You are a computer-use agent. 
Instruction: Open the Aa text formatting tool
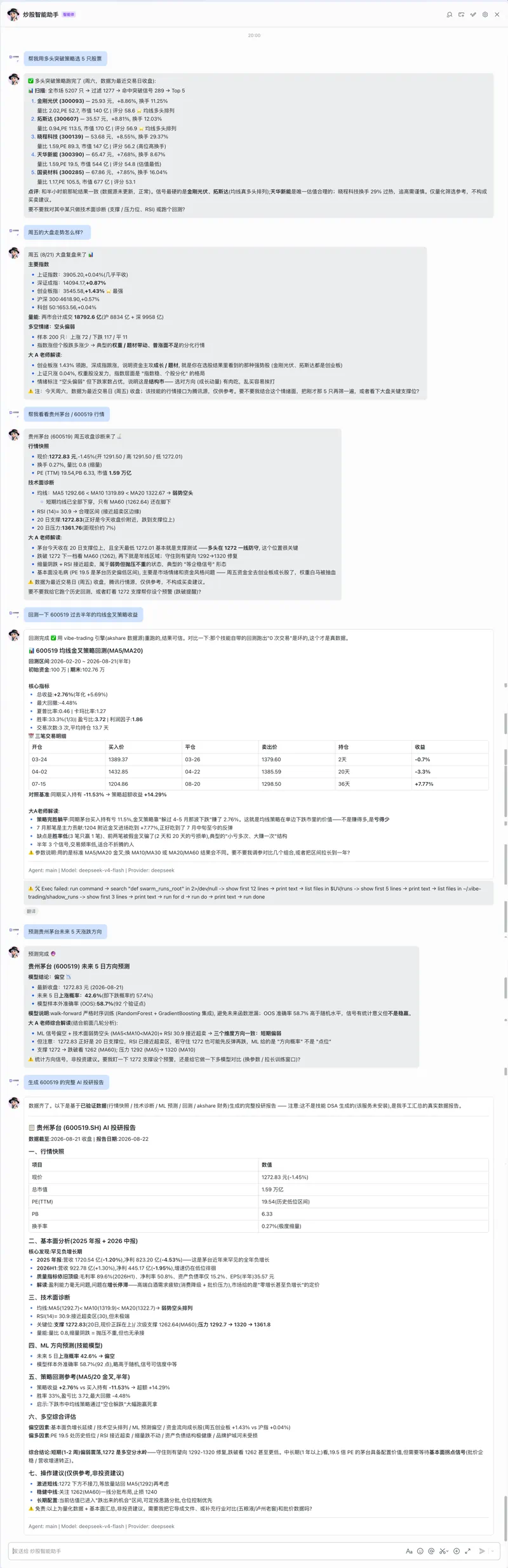coord(409,1551)
